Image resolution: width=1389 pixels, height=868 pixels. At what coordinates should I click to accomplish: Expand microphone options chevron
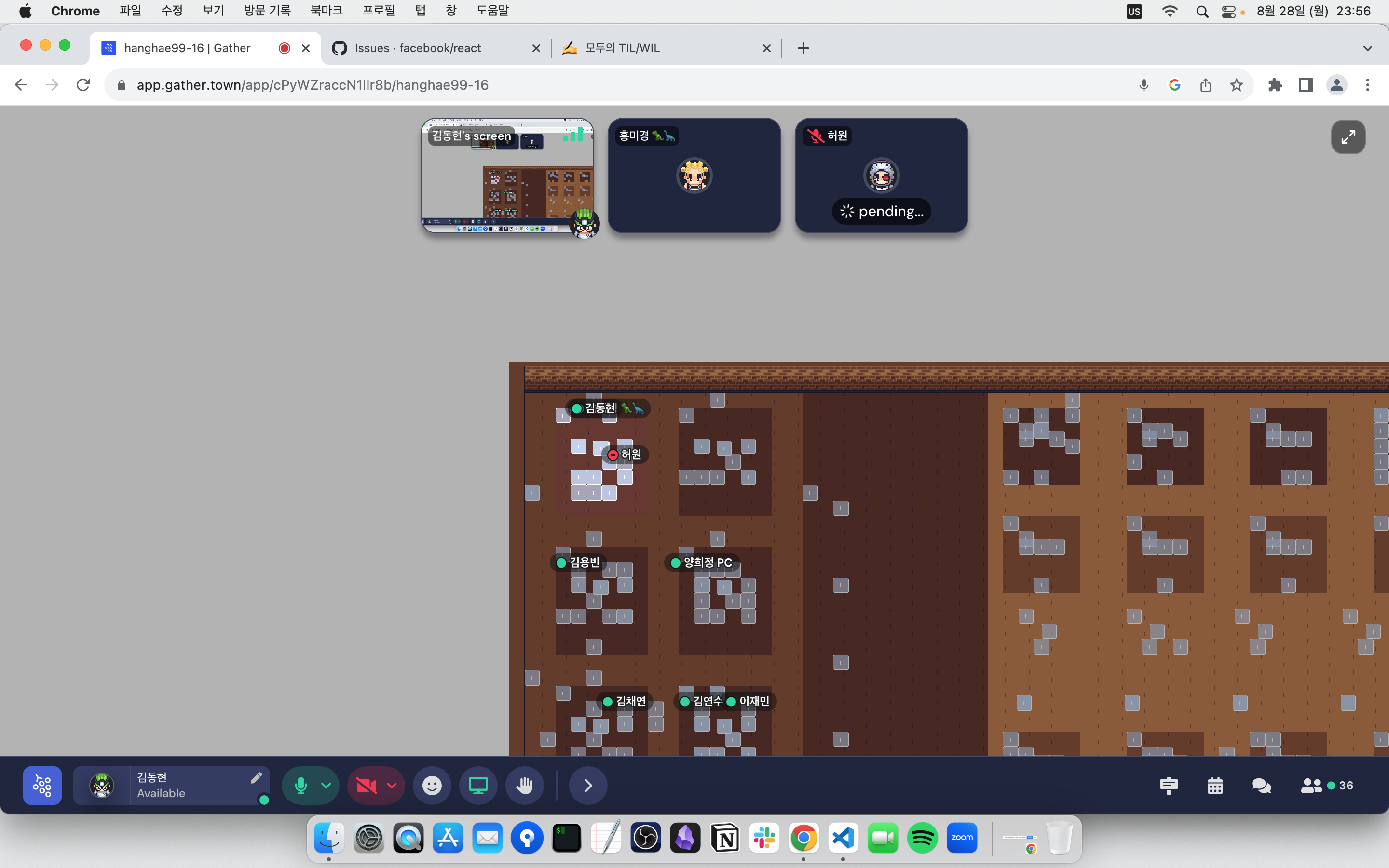(326, 785)
